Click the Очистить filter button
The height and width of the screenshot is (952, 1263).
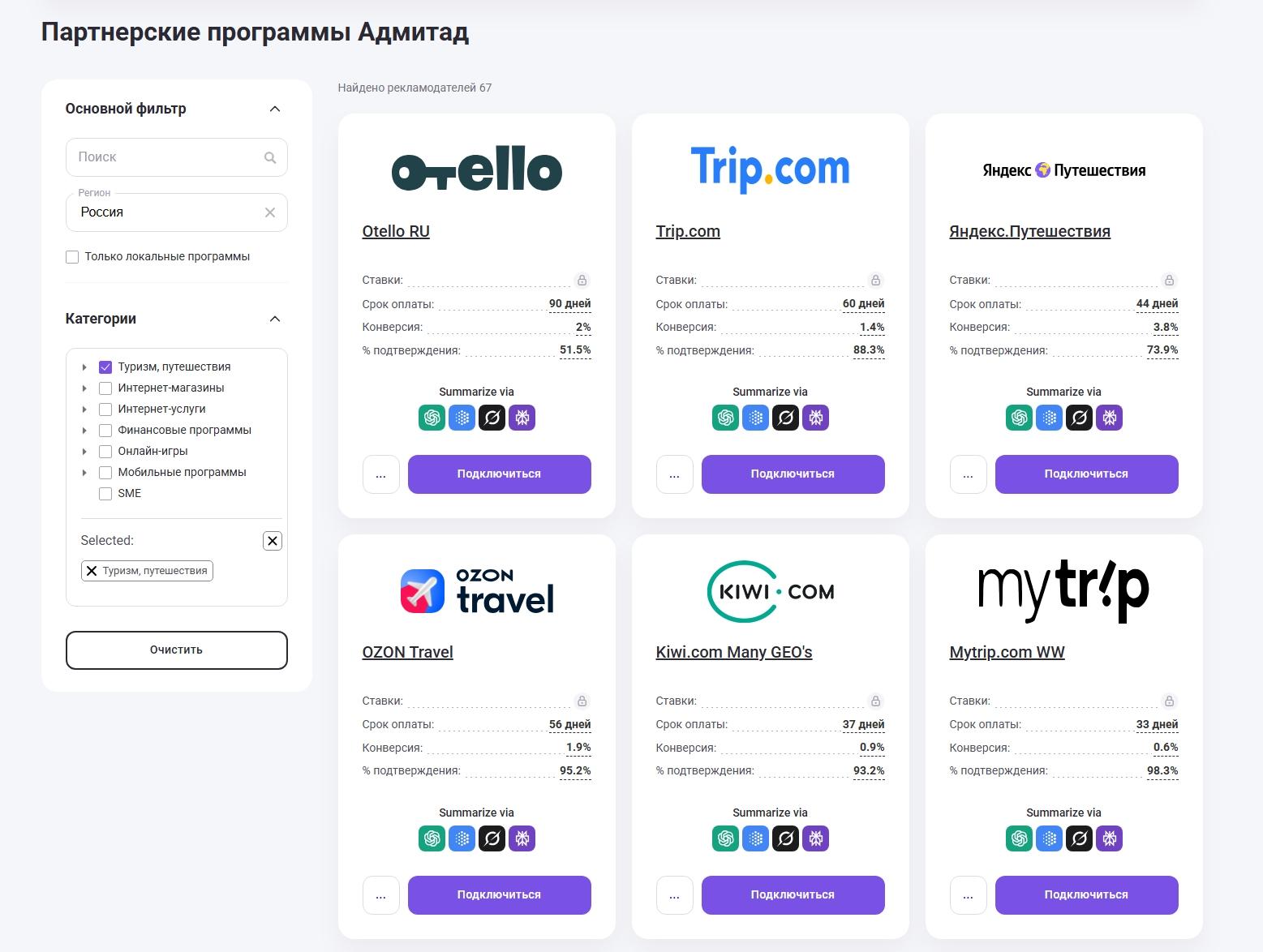[x=177, y=650]
